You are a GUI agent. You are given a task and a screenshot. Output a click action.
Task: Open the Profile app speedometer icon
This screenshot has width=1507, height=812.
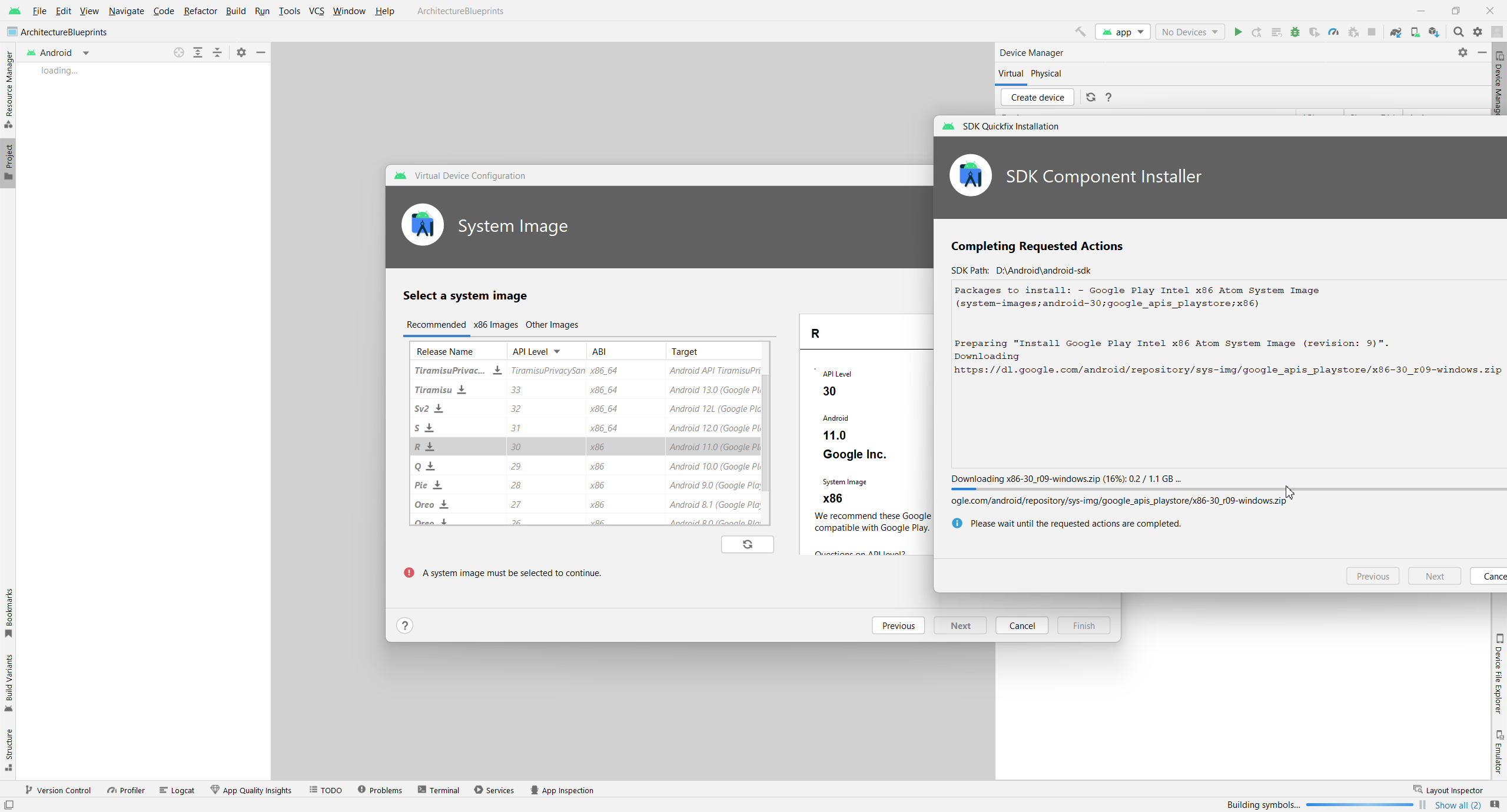coord(1333,32)
